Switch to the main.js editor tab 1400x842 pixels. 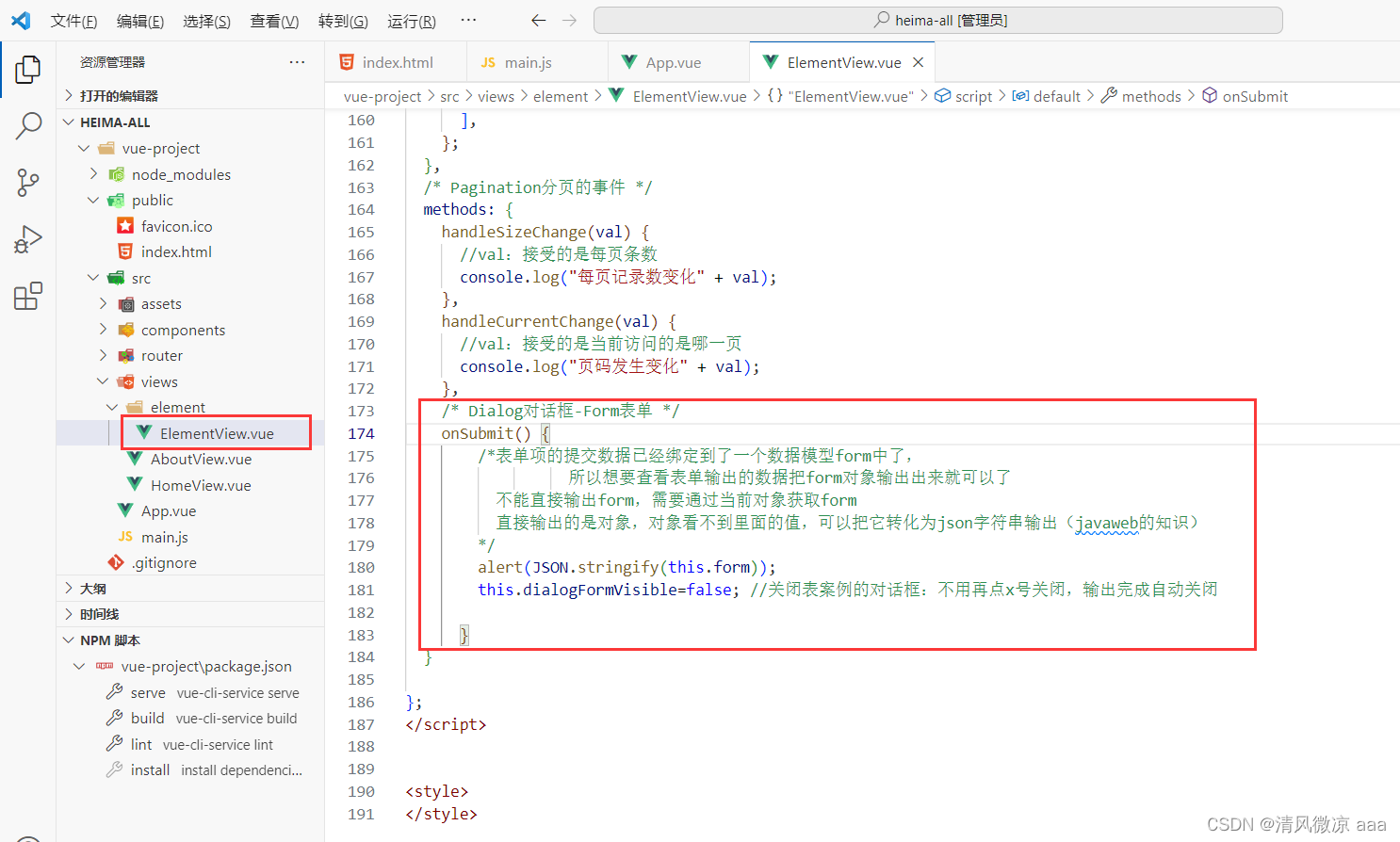pos(537,62)
